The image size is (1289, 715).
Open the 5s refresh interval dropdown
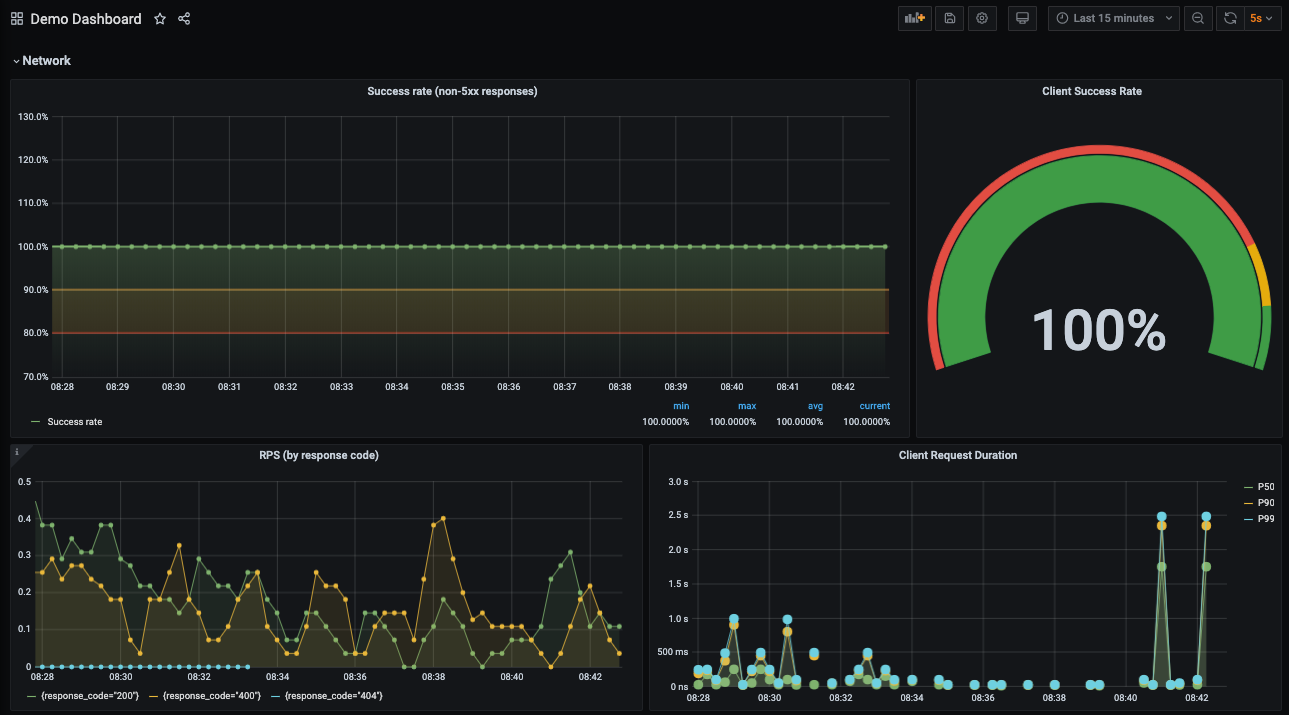(x=1260, y=18)
